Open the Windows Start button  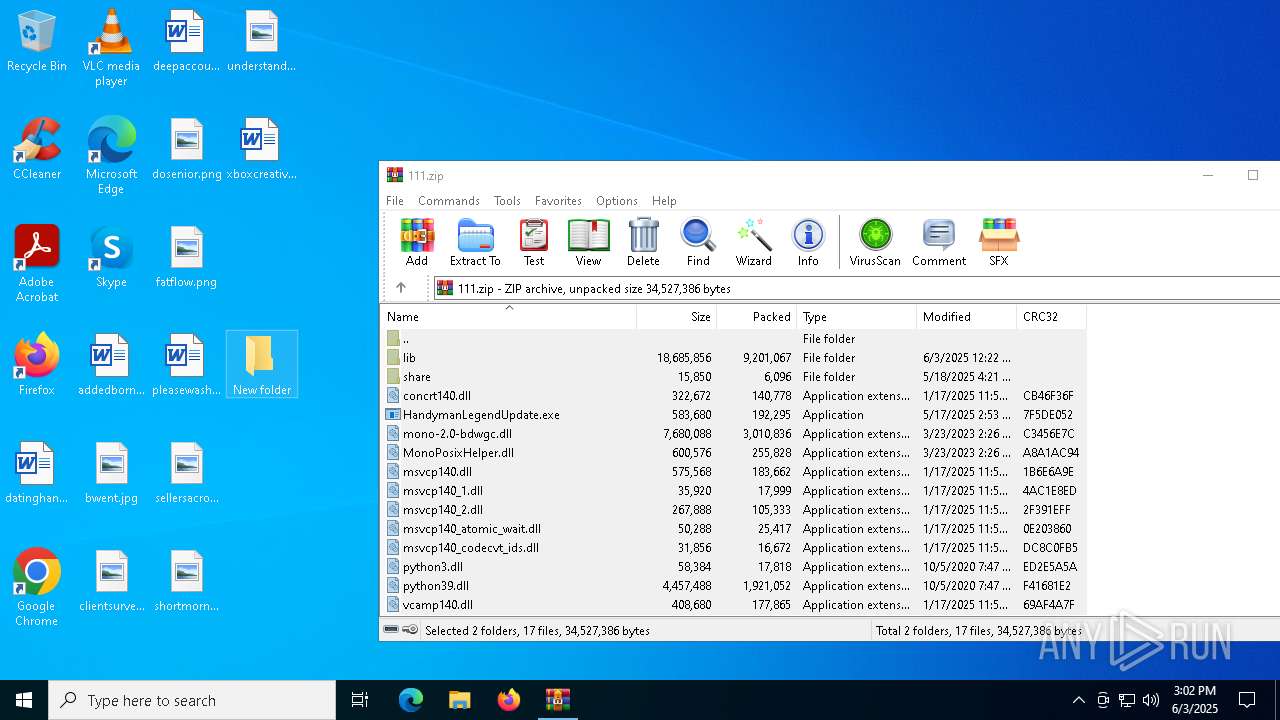24,700
